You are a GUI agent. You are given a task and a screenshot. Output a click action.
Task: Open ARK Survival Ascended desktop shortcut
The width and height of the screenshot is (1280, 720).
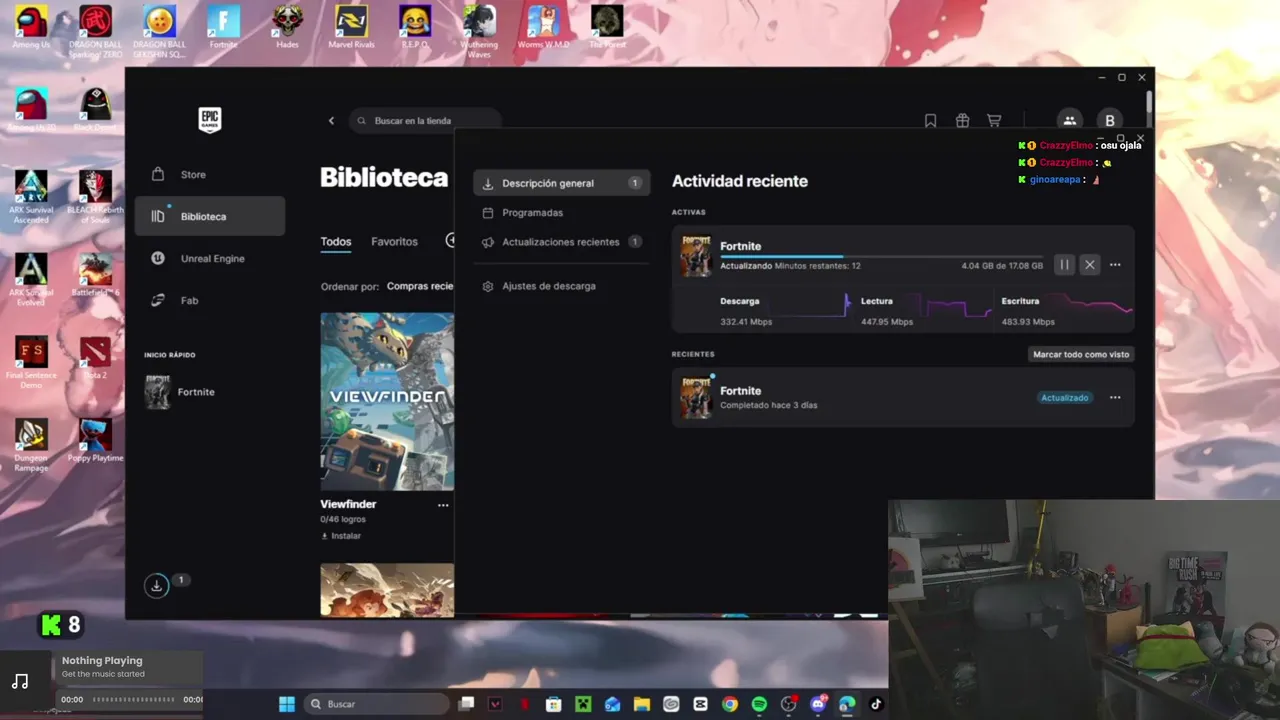(31, 196)
